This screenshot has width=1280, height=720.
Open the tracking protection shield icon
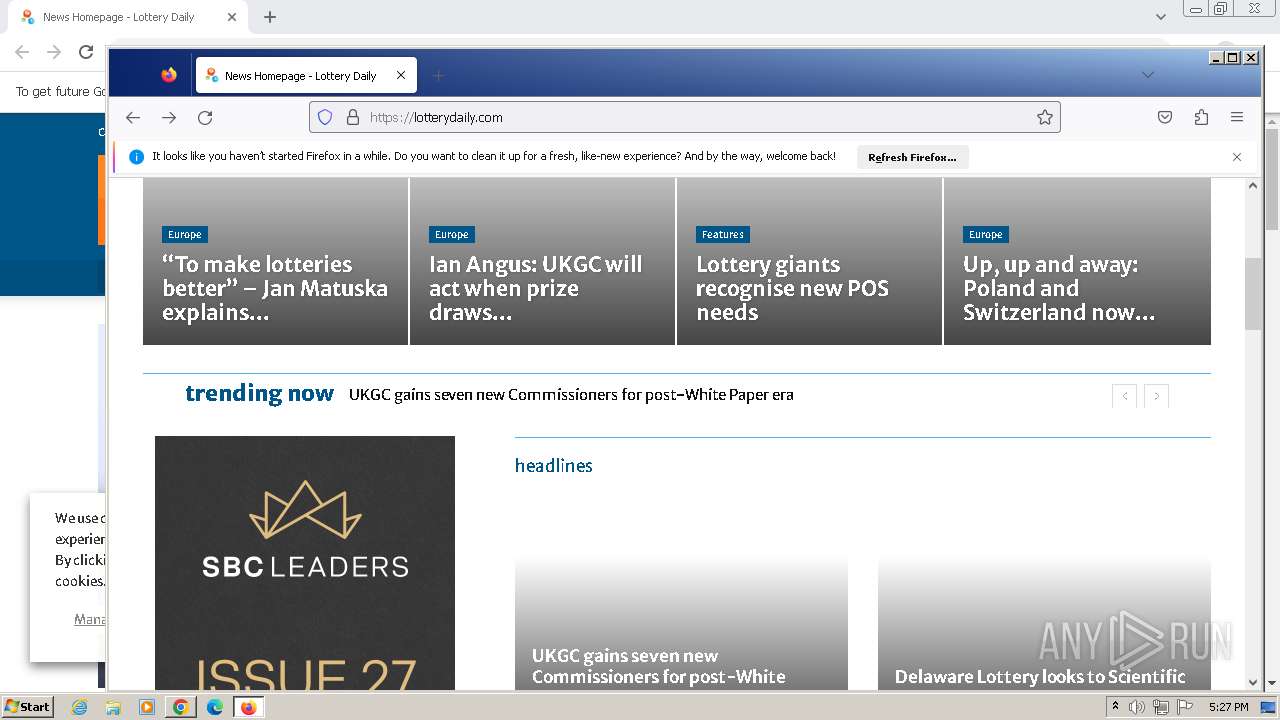(325, 117)
